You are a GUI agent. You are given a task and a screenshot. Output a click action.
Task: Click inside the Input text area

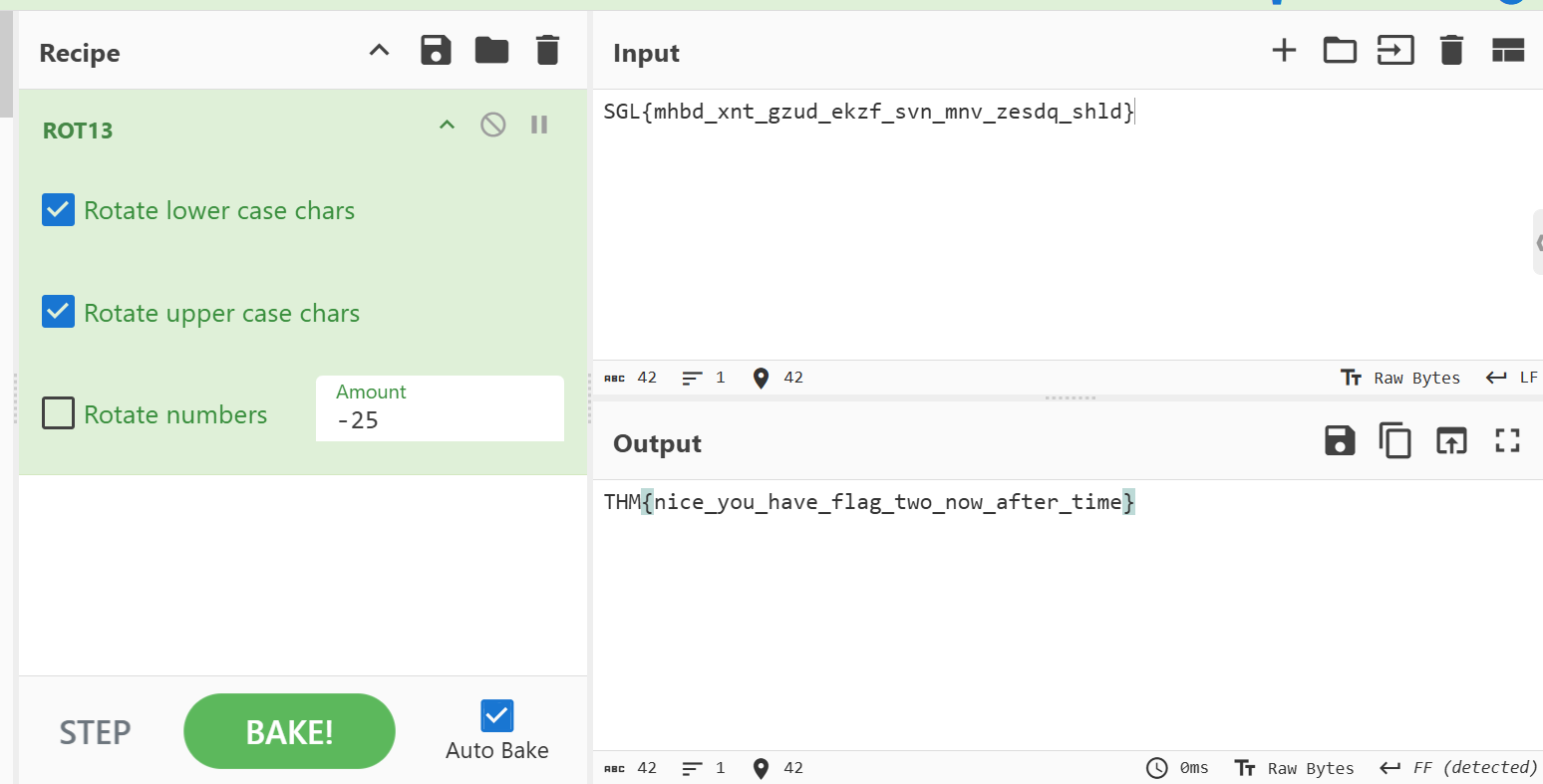(1068, 224)
